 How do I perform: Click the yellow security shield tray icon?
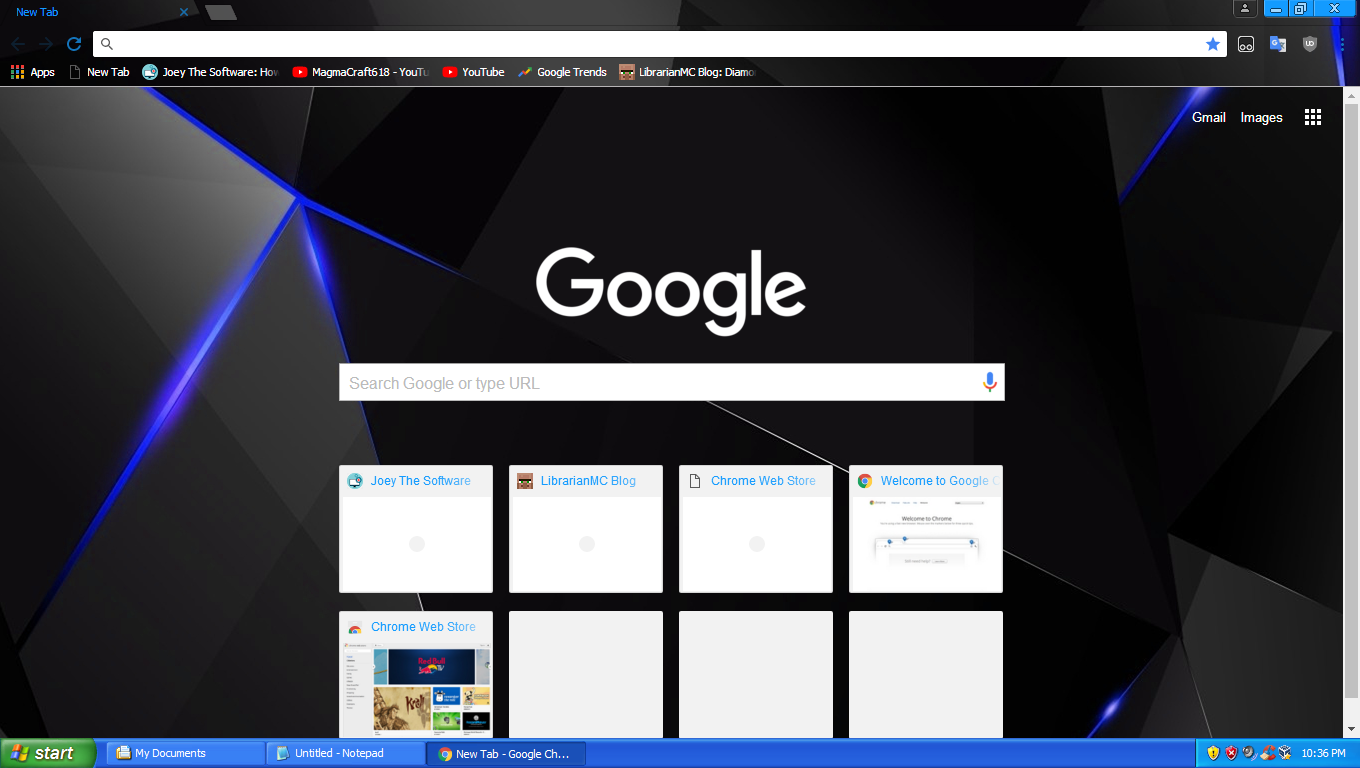[x=1213, y=752]
